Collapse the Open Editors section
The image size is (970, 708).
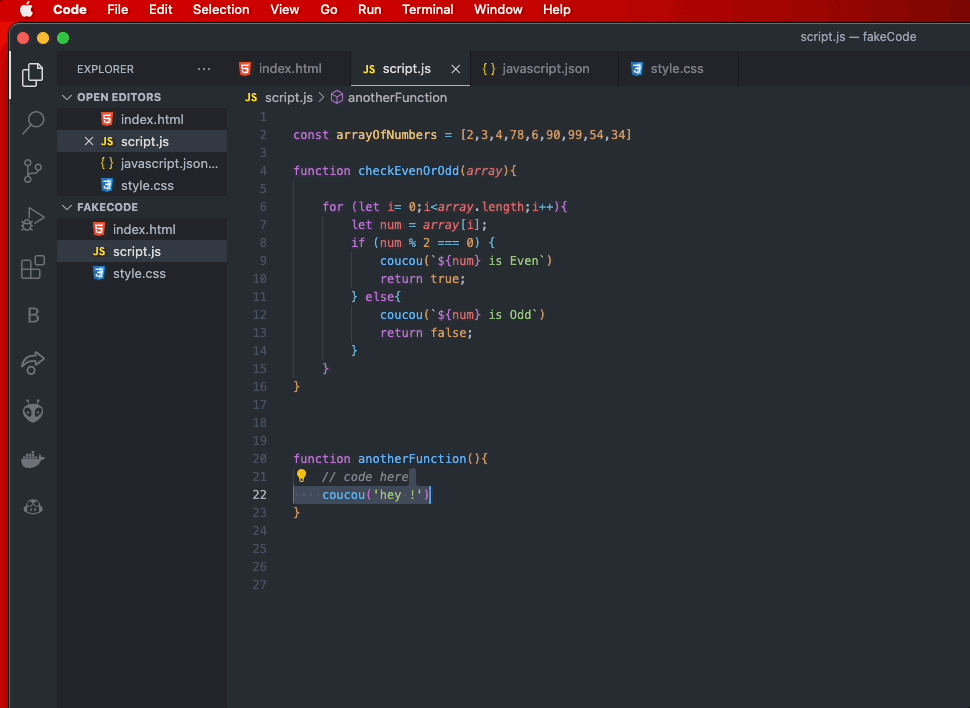pyautogui.click(x=68, y=97)
